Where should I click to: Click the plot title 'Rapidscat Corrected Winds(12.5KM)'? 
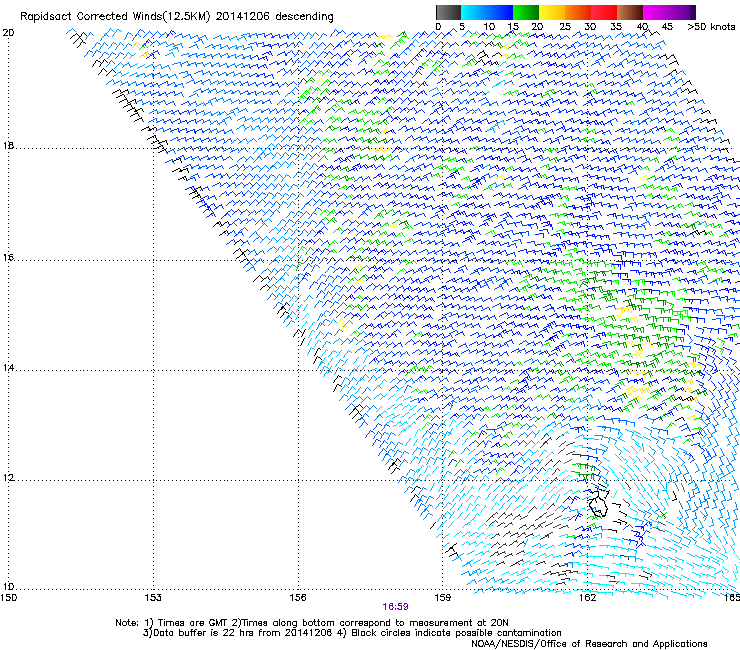(x=115, y=17)
